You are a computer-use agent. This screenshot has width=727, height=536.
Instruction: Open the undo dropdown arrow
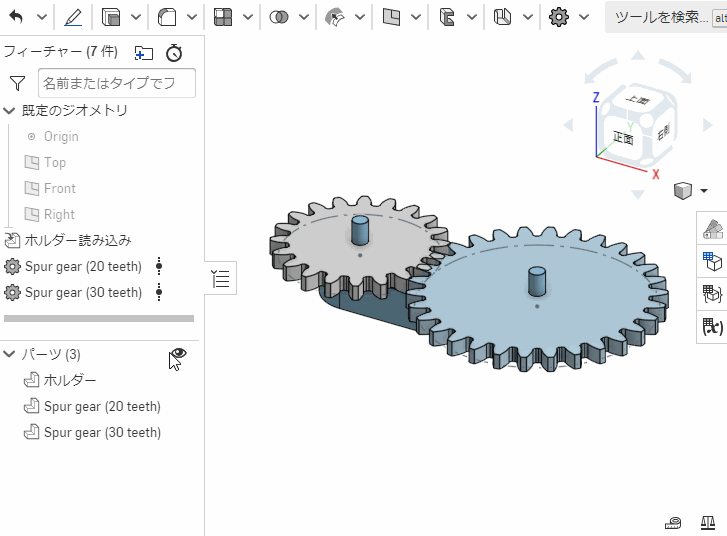point(41,17)
